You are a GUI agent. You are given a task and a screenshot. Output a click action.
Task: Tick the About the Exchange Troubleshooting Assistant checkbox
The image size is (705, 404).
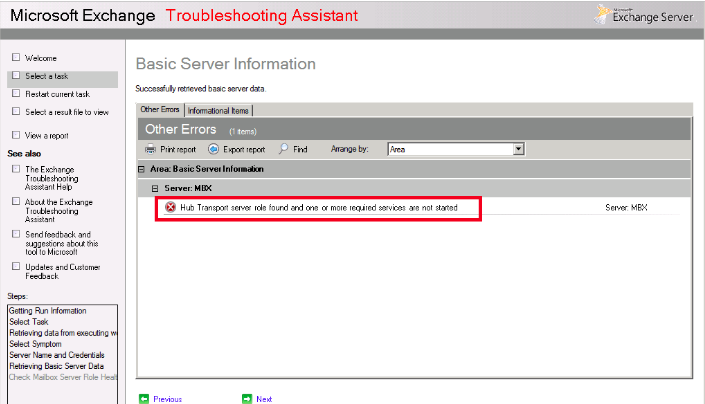[16, 201]
